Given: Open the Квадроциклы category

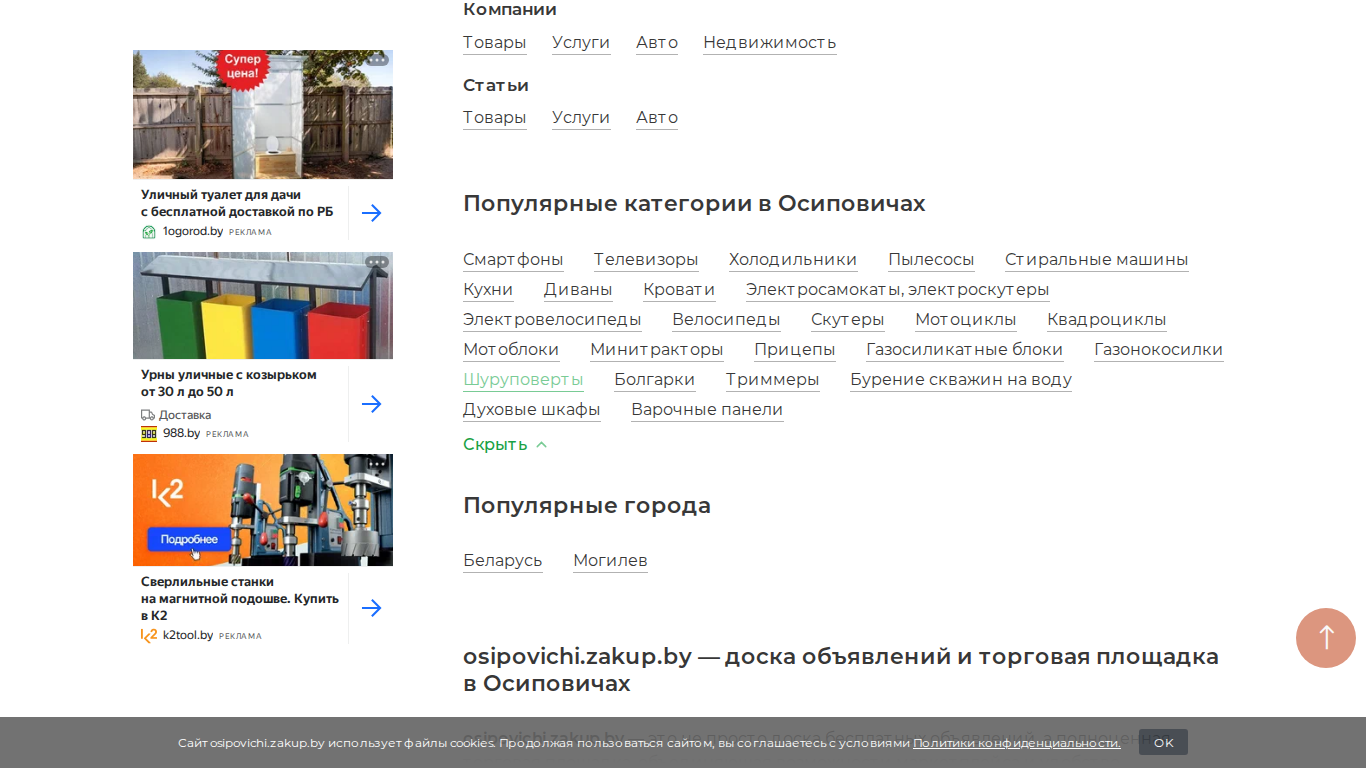Looking at the screenshot, I should tap(1106, 319).
